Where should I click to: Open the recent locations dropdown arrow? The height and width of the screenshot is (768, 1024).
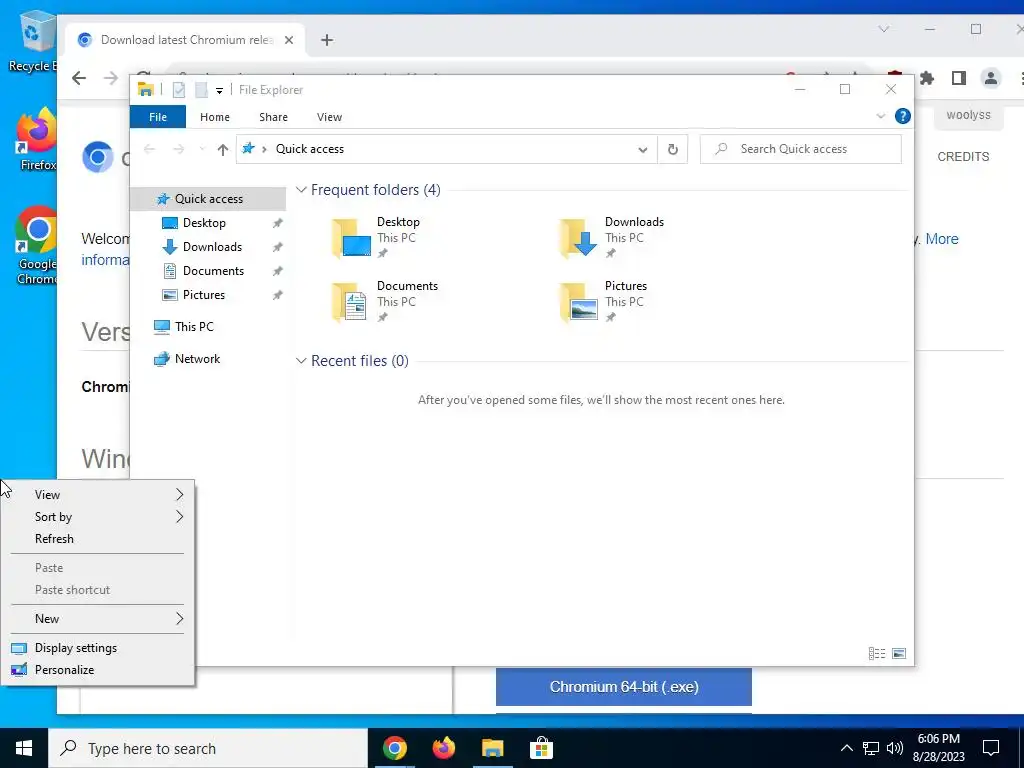coord(202,150)
